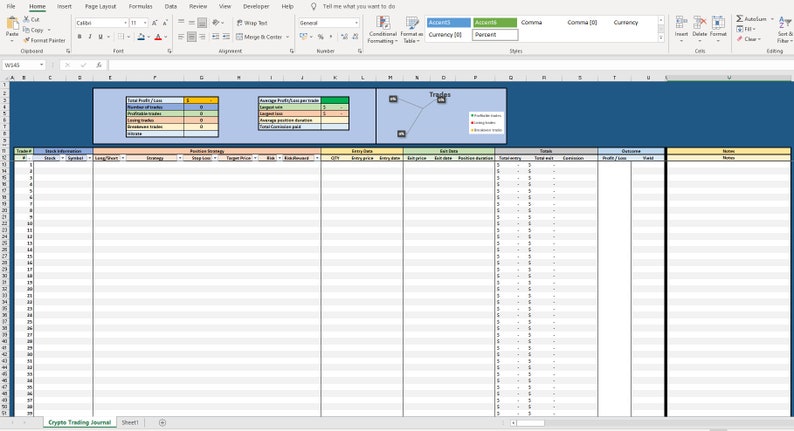
Task: Toggle center horizontal alignment
Action: click(x=191, y=36)
